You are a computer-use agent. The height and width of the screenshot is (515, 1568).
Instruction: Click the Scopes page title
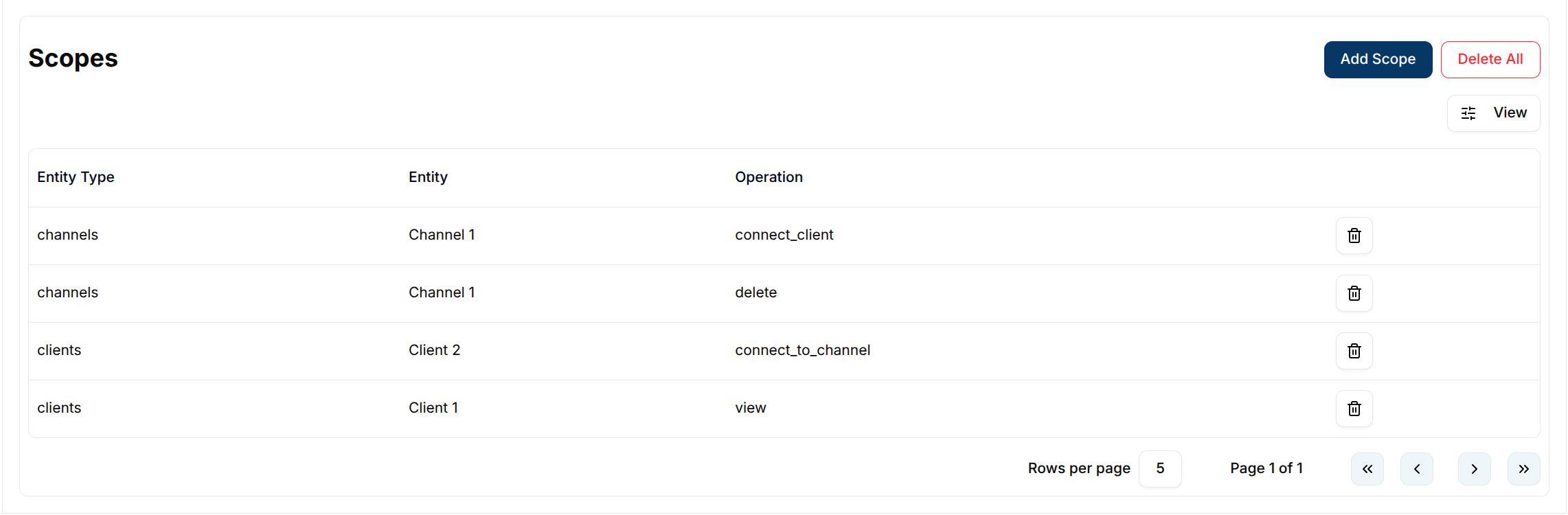pos(73,59)
